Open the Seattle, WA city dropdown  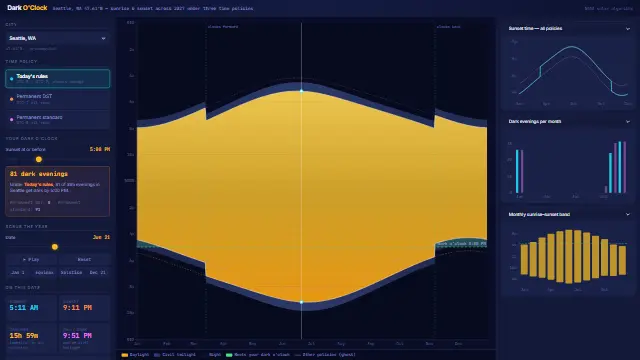pyautogui.click(x=58, y=38)
